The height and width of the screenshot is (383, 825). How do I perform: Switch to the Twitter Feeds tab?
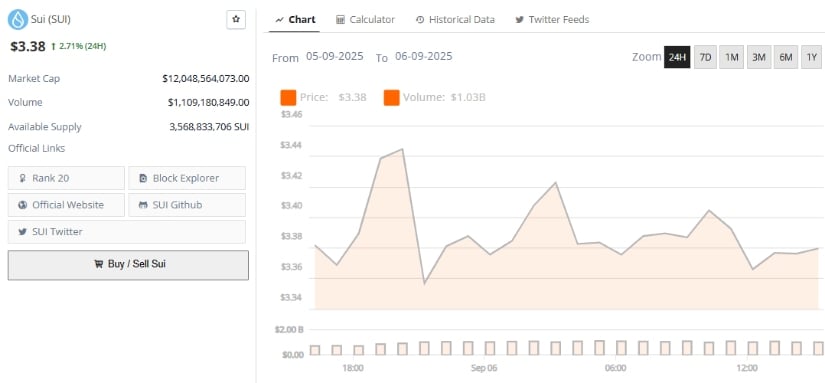point(552,19)
